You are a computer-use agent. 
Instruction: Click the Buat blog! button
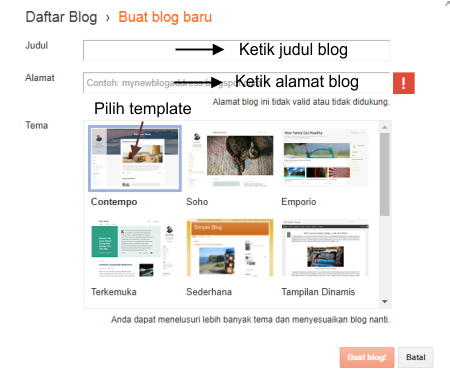click(367, 357)
